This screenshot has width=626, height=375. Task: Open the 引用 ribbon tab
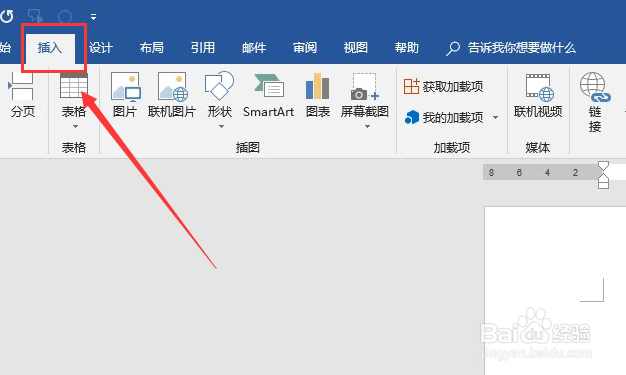202,48
